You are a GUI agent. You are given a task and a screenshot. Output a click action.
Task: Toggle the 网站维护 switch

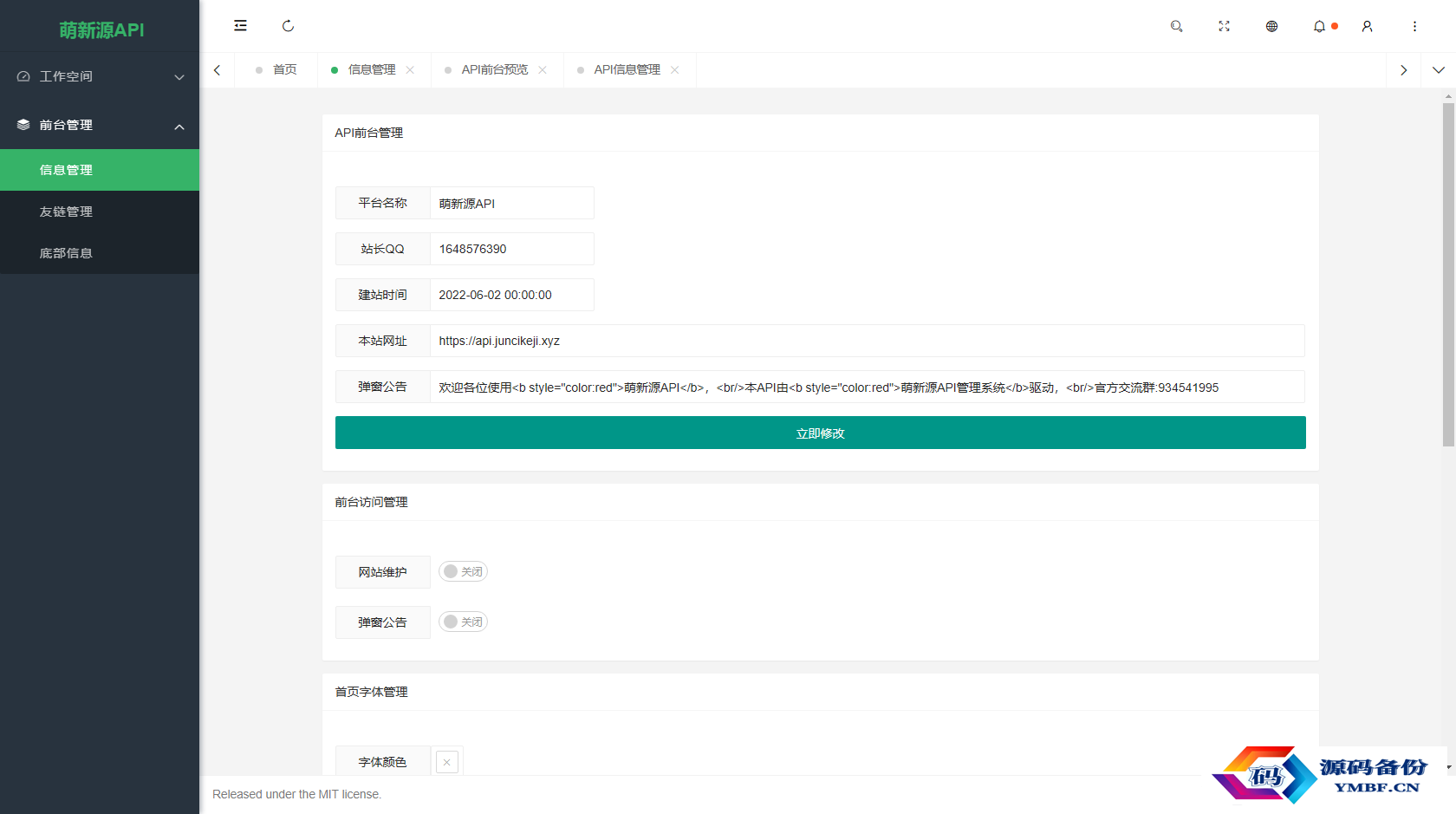(463, 571)
